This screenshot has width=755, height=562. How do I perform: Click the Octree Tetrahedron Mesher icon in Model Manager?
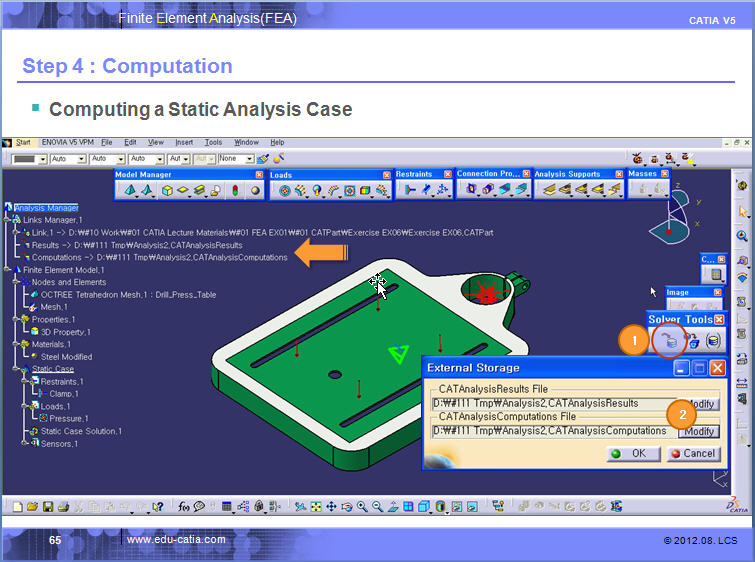coord(131,190)
